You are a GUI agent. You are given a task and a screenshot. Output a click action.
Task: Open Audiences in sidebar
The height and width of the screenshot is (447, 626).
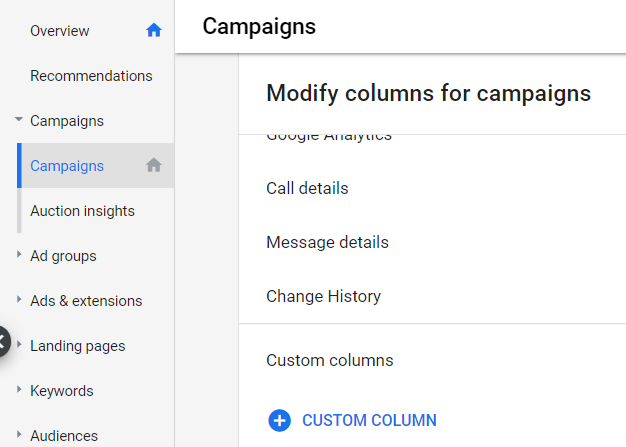point(64,436)
